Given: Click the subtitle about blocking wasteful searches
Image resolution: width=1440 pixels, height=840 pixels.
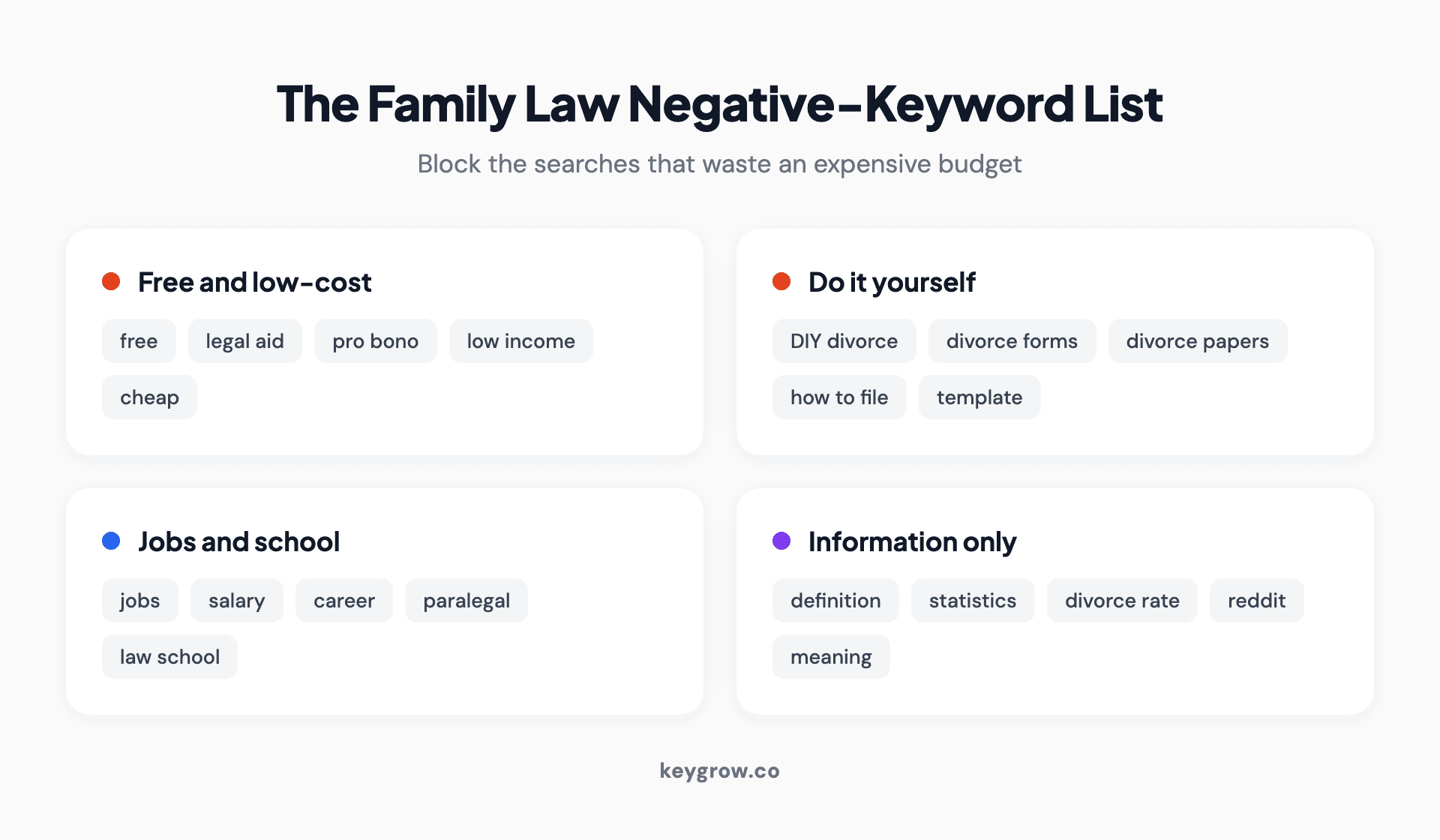Looking at the screenshot, I should [719, 164].
